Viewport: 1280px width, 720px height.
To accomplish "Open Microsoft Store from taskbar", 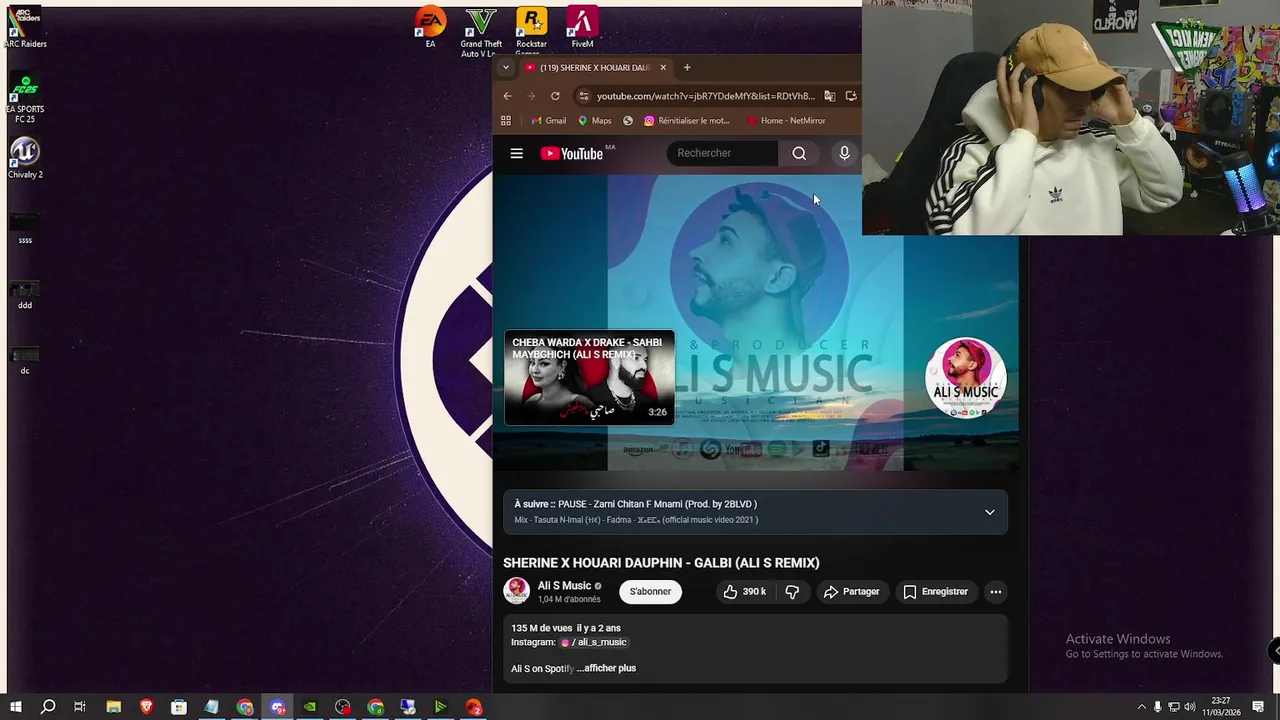I will [178, 707].
